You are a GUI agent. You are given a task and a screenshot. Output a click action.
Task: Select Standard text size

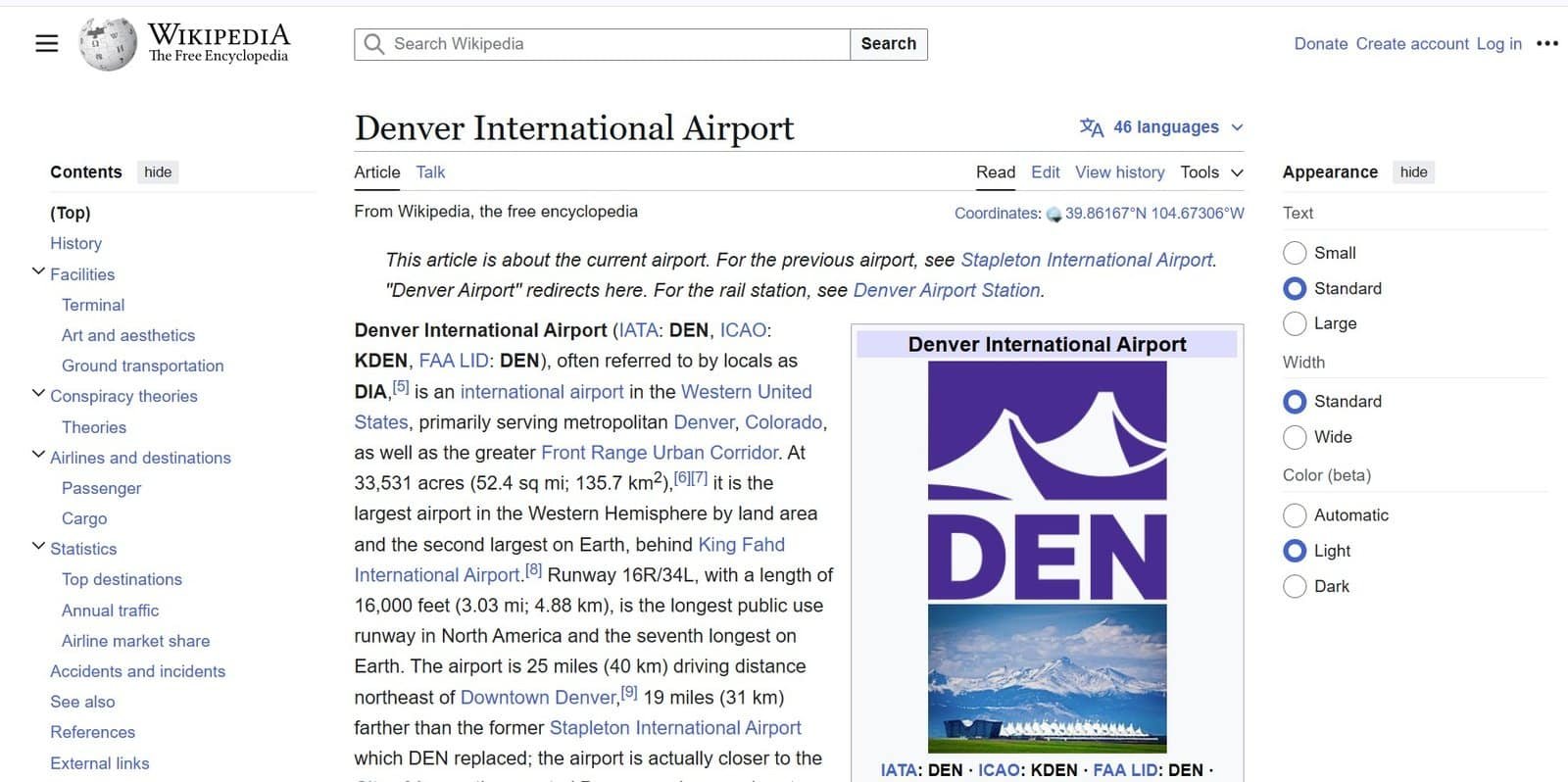(1295, 288)
